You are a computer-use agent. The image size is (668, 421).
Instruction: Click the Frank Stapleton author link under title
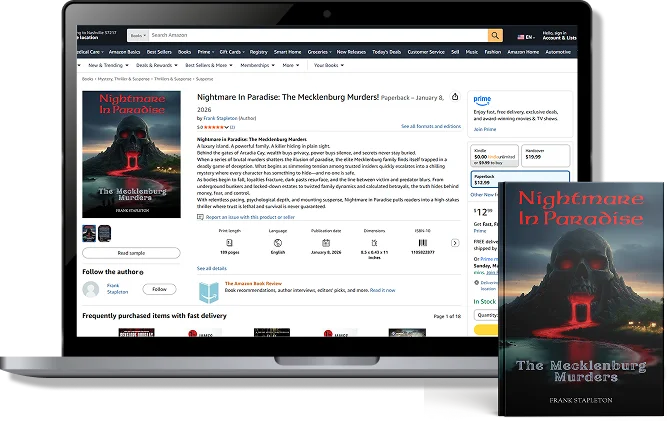click(x=220, y=118)
